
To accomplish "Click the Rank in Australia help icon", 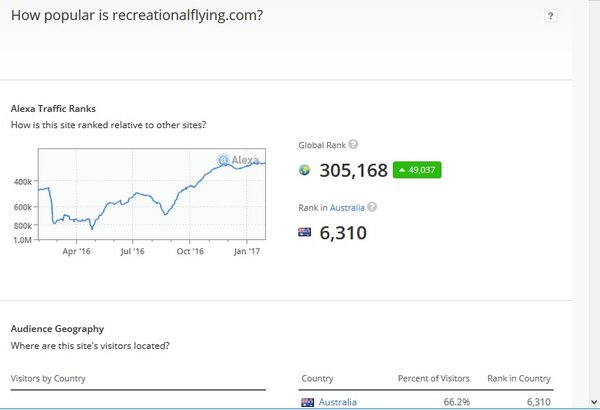I will (372, 207).
